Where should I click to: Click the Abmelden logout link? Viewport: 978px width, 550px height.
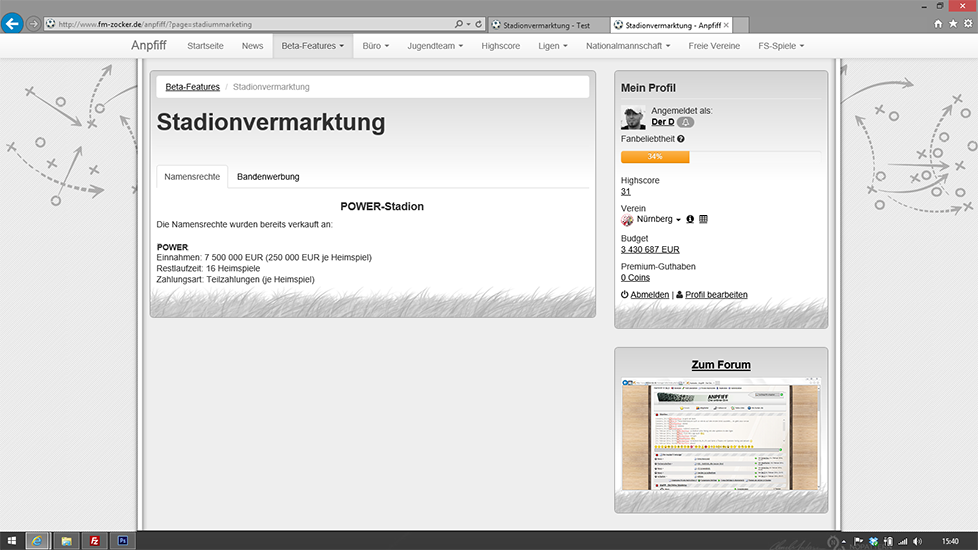tap(649, 295)
